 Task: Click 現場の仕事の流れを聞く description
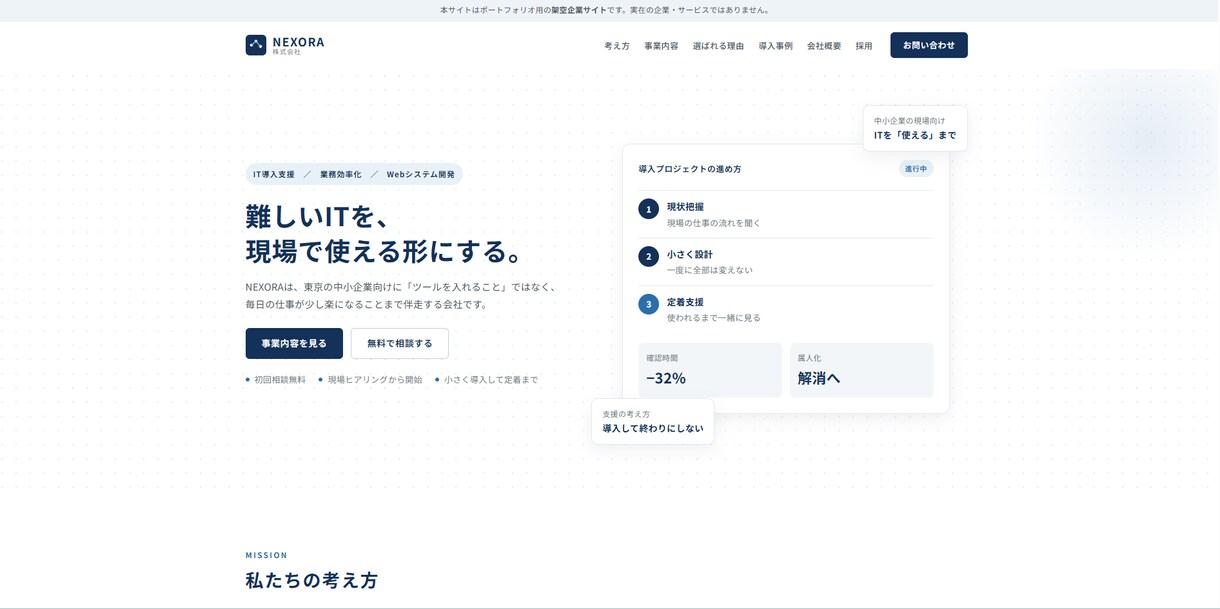(x=714, y=223)
